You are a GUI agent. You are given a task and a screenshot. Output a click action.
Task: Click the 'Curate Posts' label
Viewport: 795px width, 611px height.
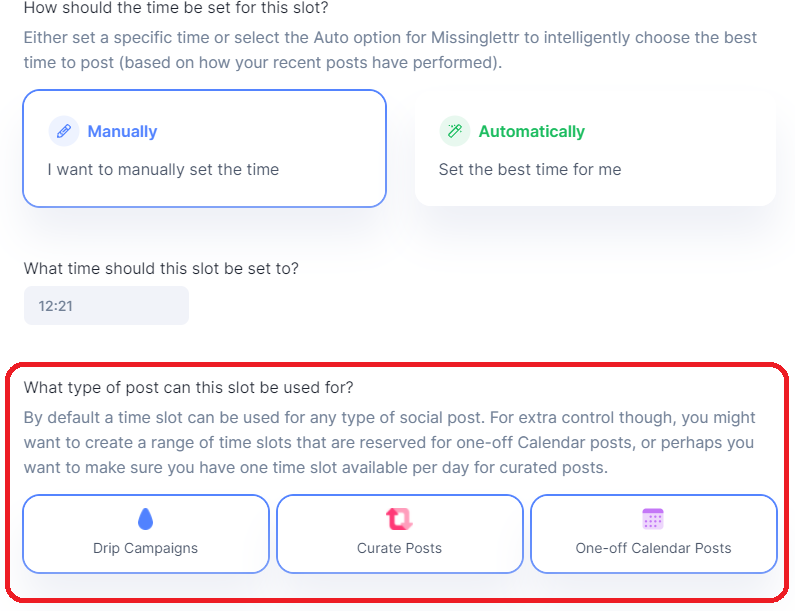coord(400,548)
